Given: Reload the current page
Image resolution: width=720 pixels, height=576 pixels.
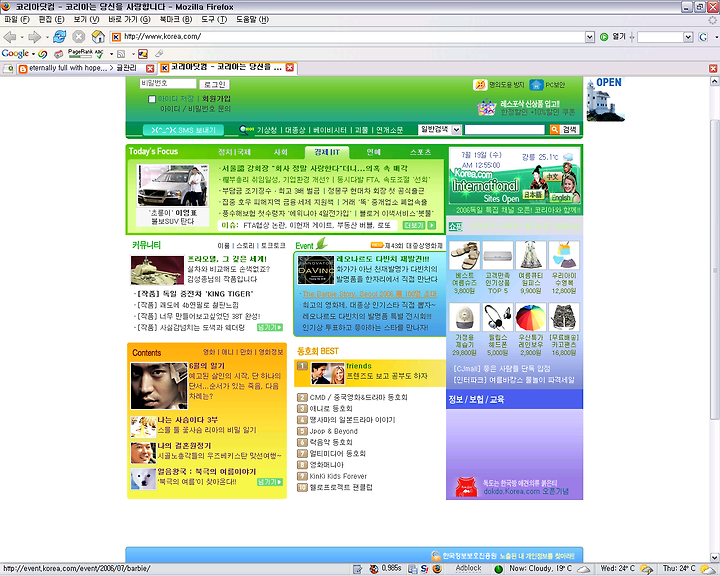Looking at the screenshot, I should (59, 37).
